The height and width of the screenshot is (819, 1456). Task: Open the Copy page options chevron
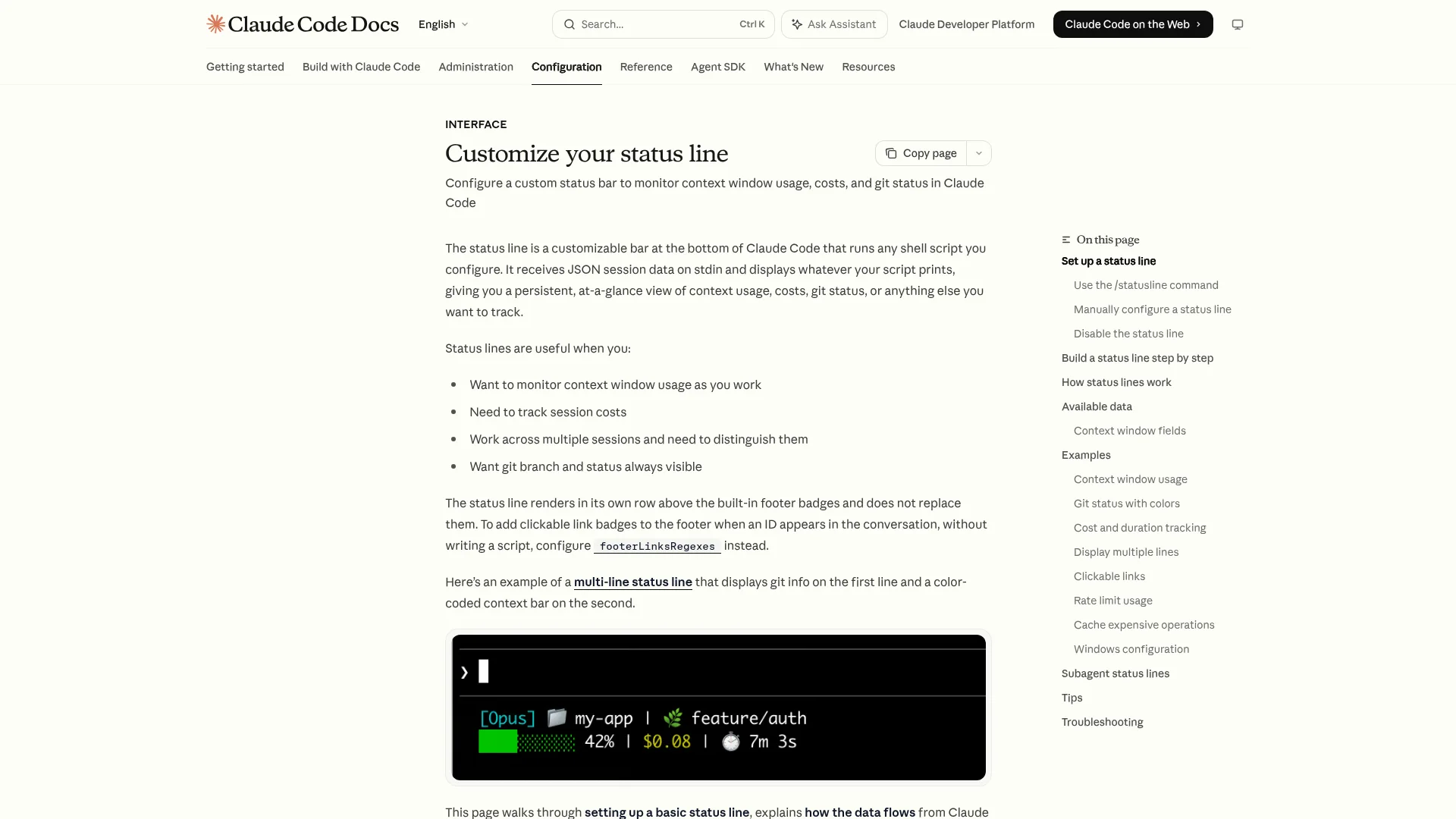(979, 153)
